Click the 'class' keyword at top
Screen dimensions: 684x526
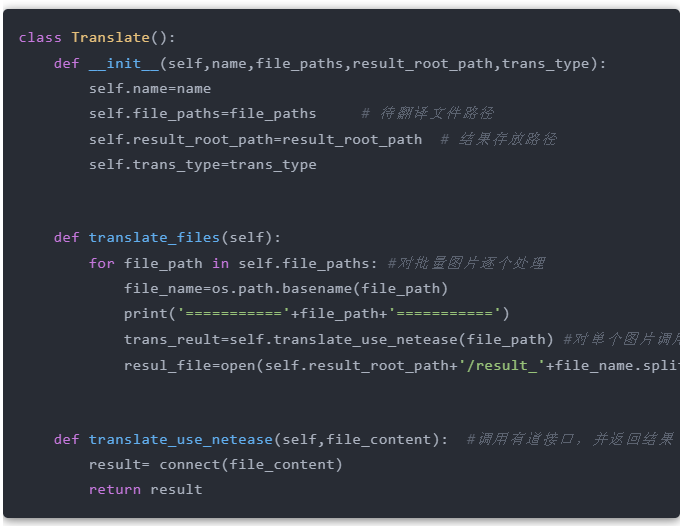tap(40, 38)
